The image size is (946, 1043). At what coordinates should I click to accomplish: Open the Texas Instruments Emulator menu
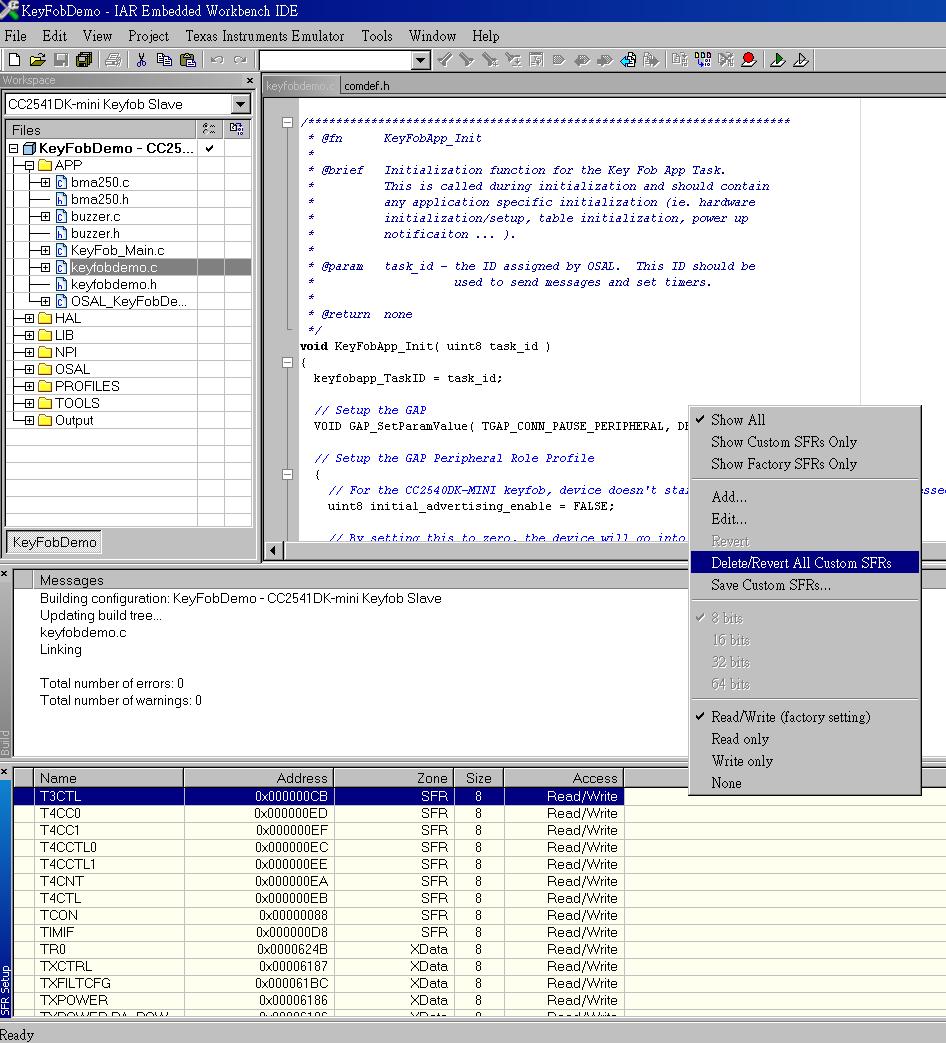pos(265,37)
